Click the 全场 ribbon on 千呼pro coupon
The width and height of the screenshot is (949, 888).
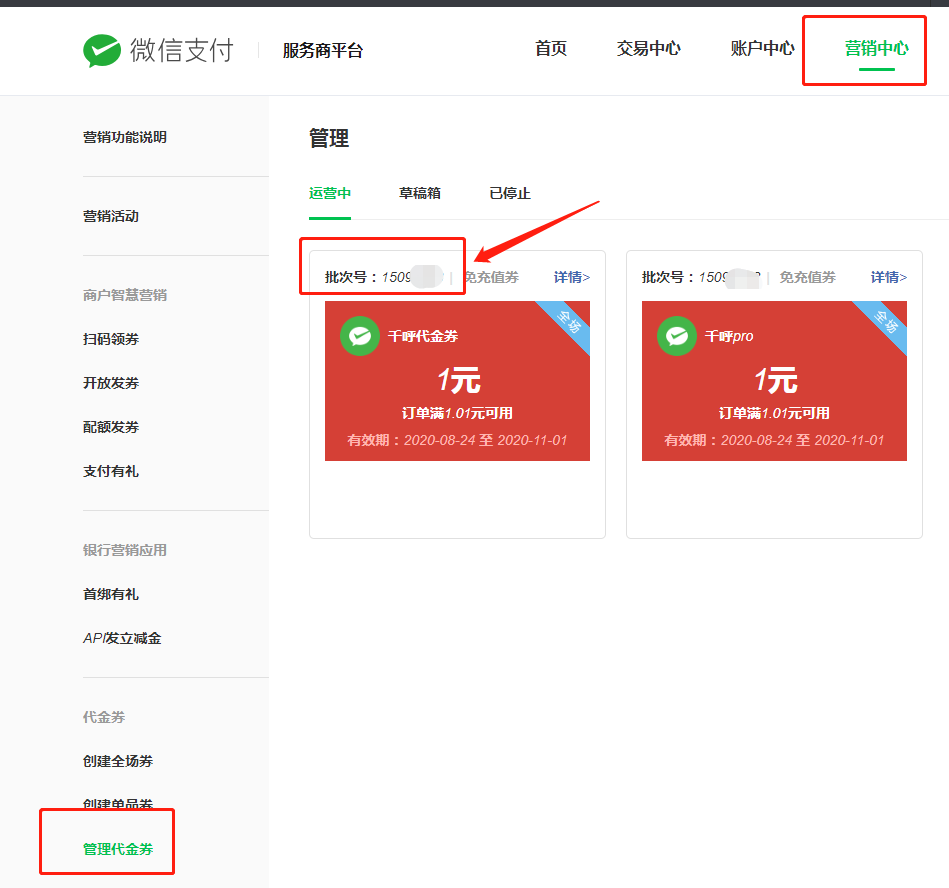[x=885, y=322]
